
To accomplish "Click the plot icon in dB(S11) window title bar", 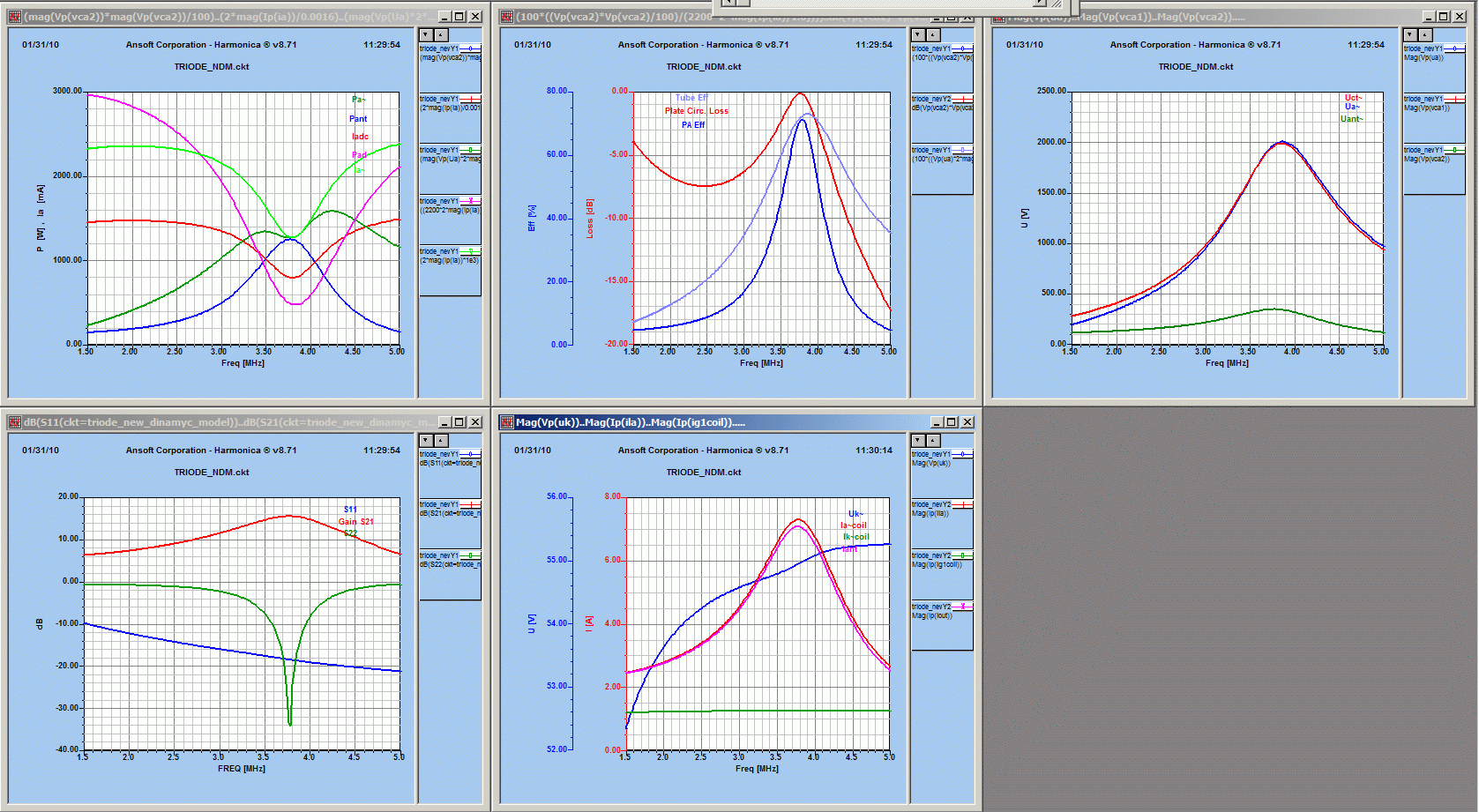I will tap(14, 422).
